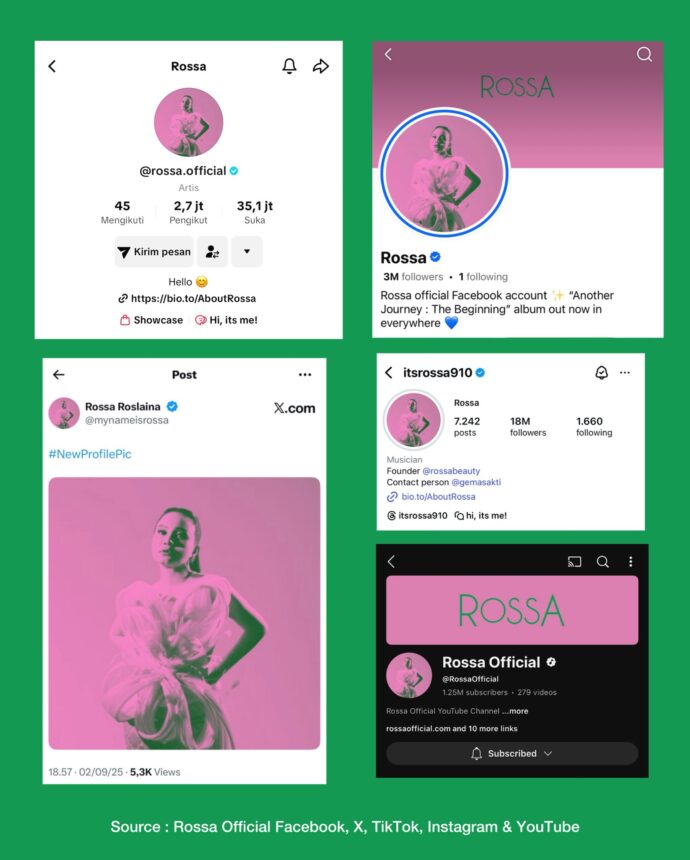
Task: Tap the Facebook circular profile picture
Action: [x=444, y=173]
